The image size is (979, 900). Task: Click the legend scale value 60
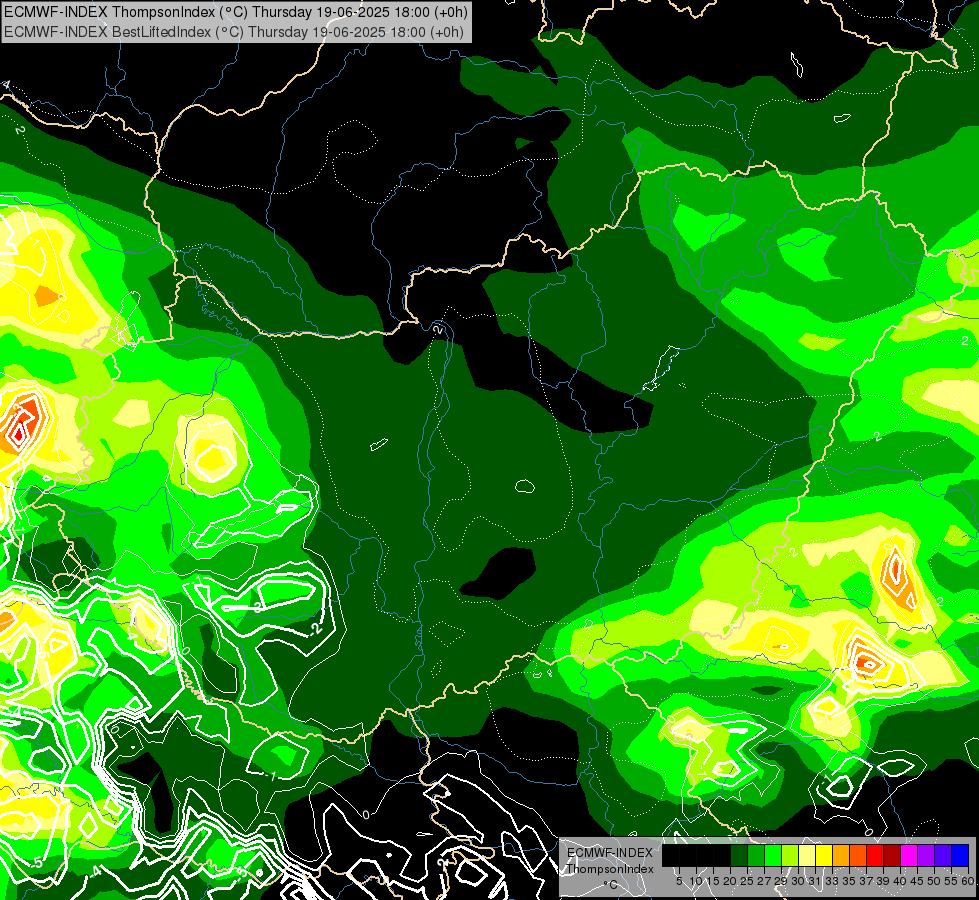tap(968, 881)
